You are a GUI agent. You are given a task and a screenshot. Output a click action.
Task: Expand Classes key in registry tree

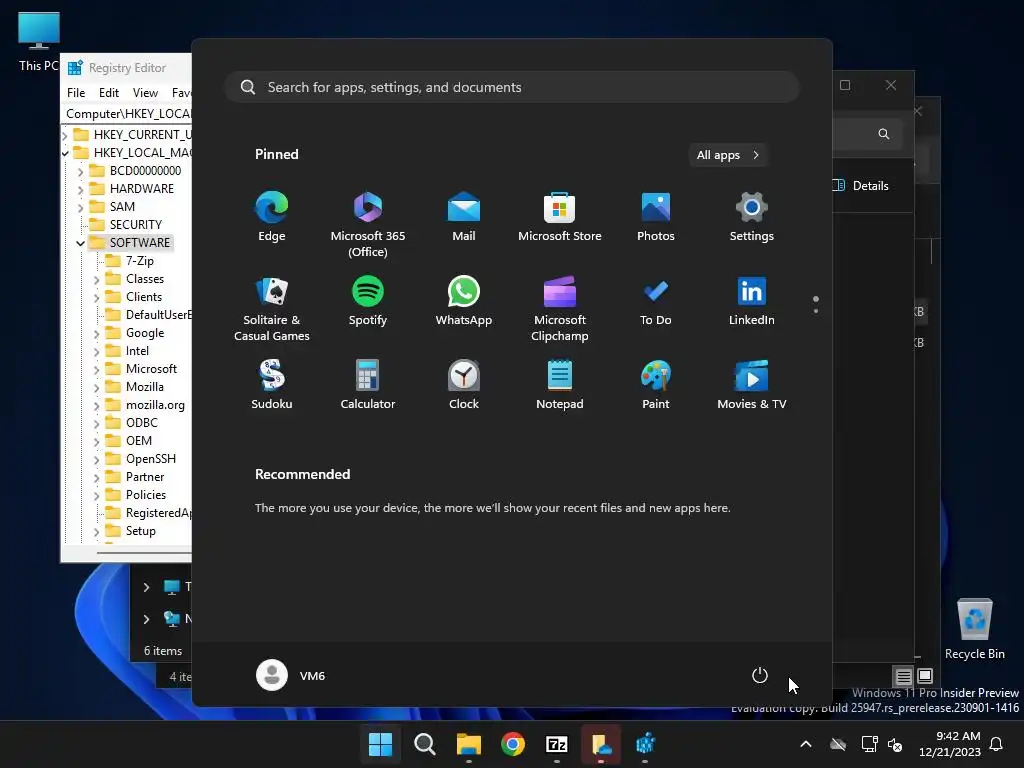(x=97, y=280)
